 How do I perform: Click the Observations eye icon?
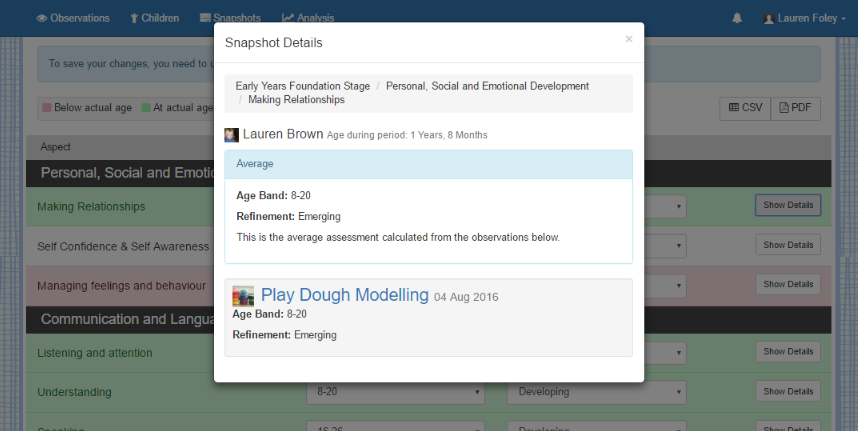coord(42,19)
